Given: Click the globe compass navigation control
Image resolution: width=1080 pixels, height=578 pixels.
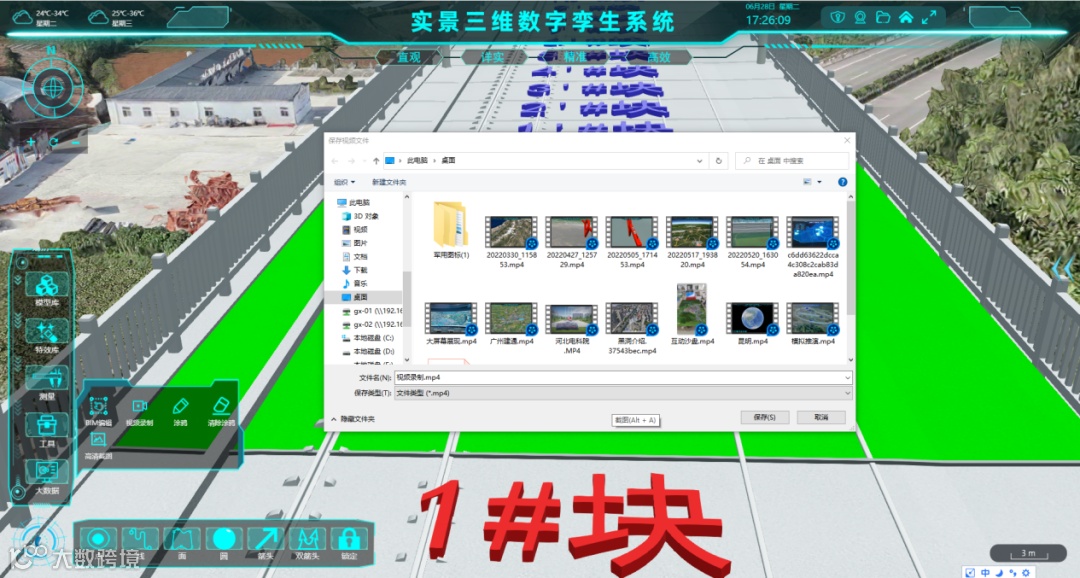Looking at the screenshot, I should [53, 87].
